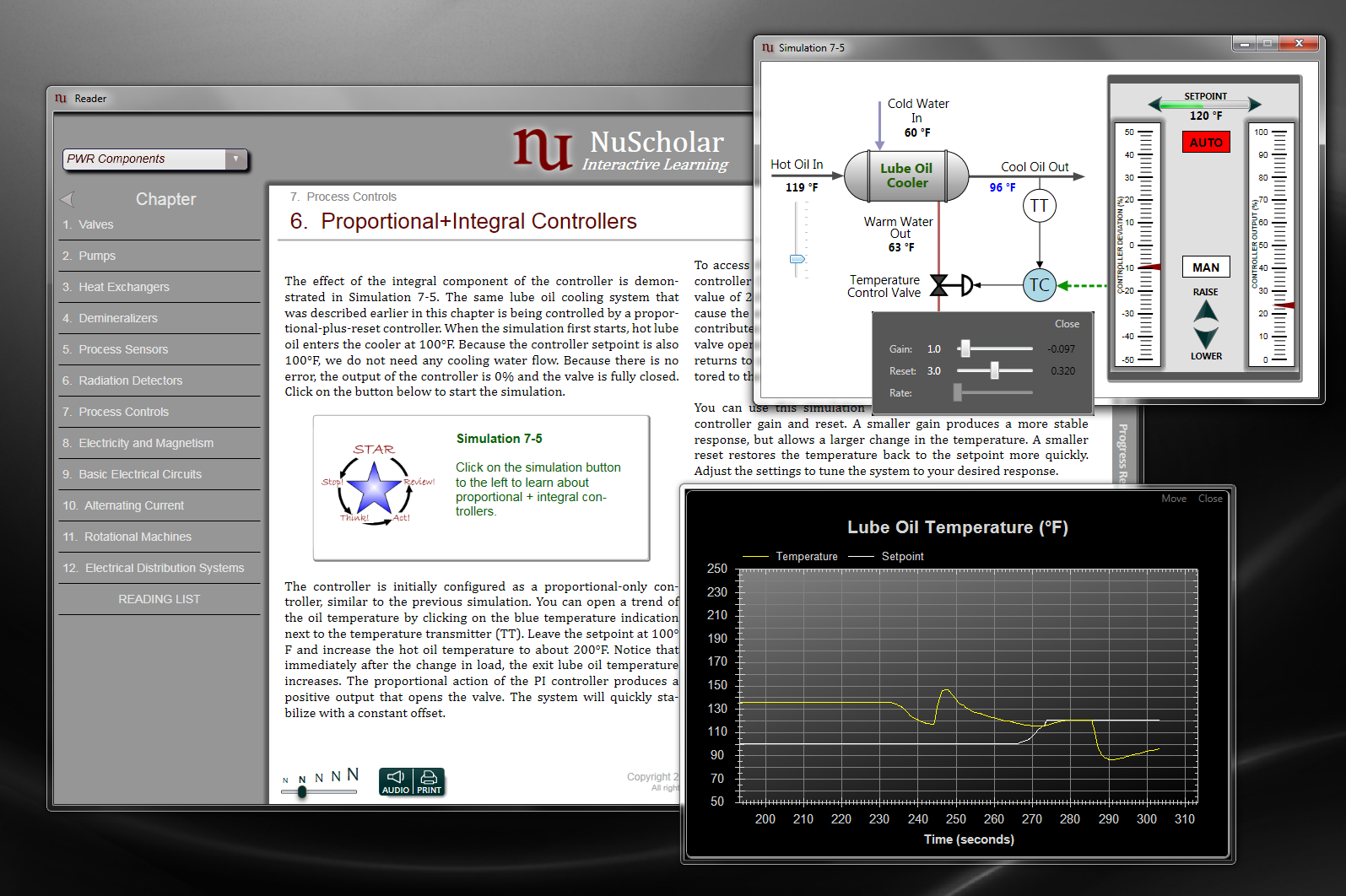
Task: Open chapter 11 Rotational Machines
Action: click(159, 537)
